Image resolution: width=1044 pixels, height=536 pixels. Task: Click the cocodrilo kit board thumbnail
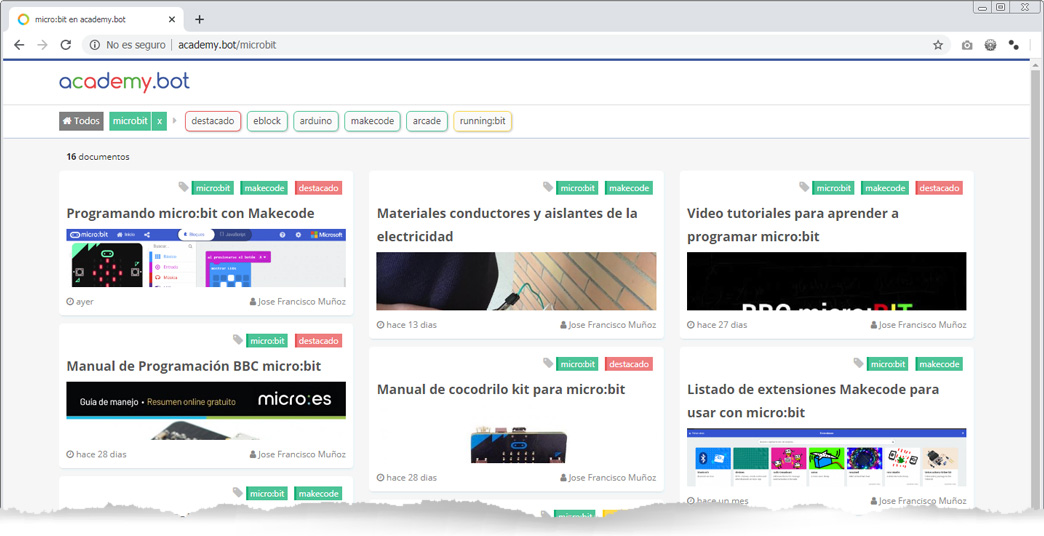(519, 445)
